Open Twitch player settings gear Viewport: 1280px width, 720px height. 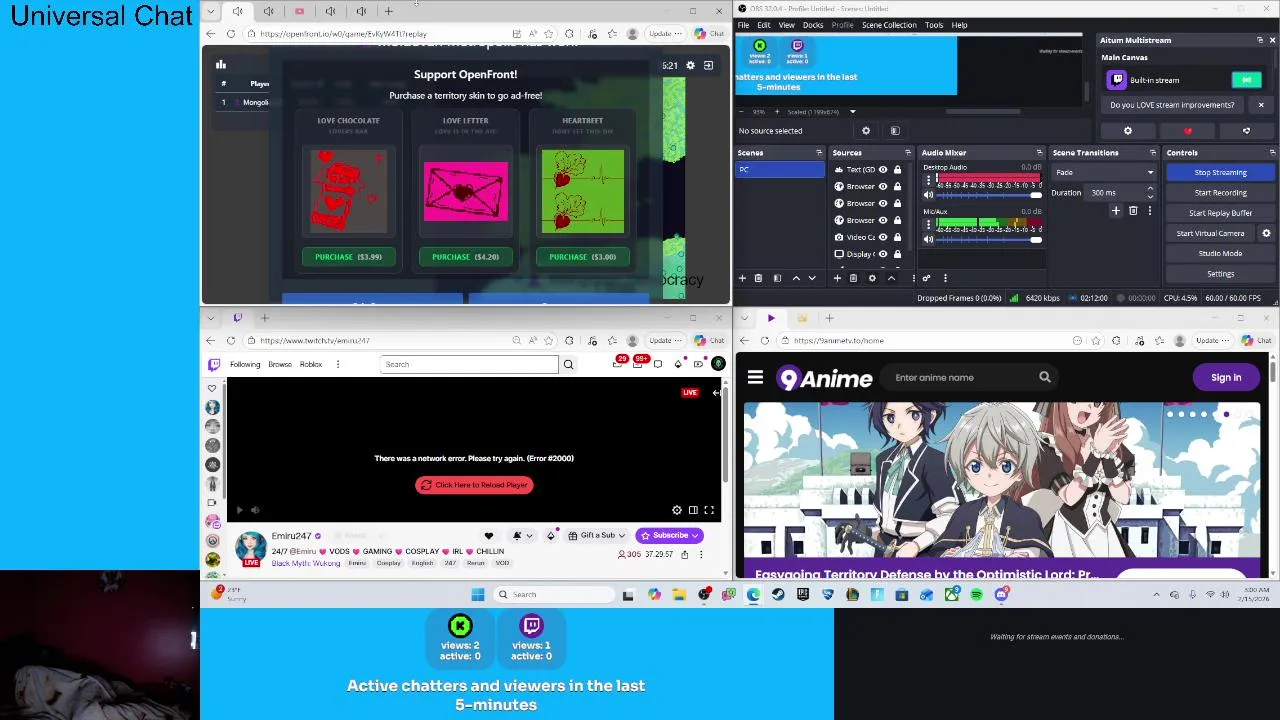tap(677, 510)
